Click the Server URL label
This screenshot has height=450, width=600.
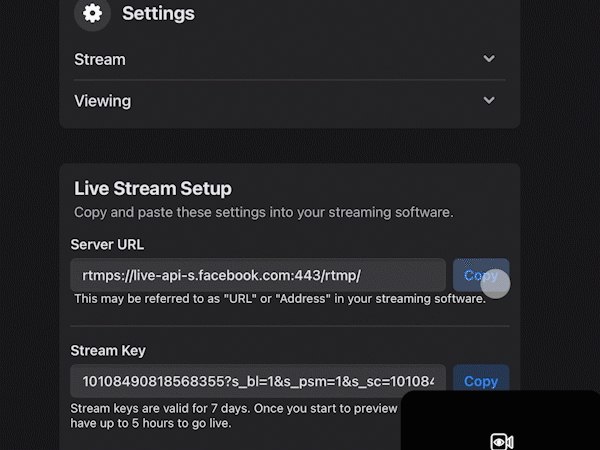[x=107, y=244]
